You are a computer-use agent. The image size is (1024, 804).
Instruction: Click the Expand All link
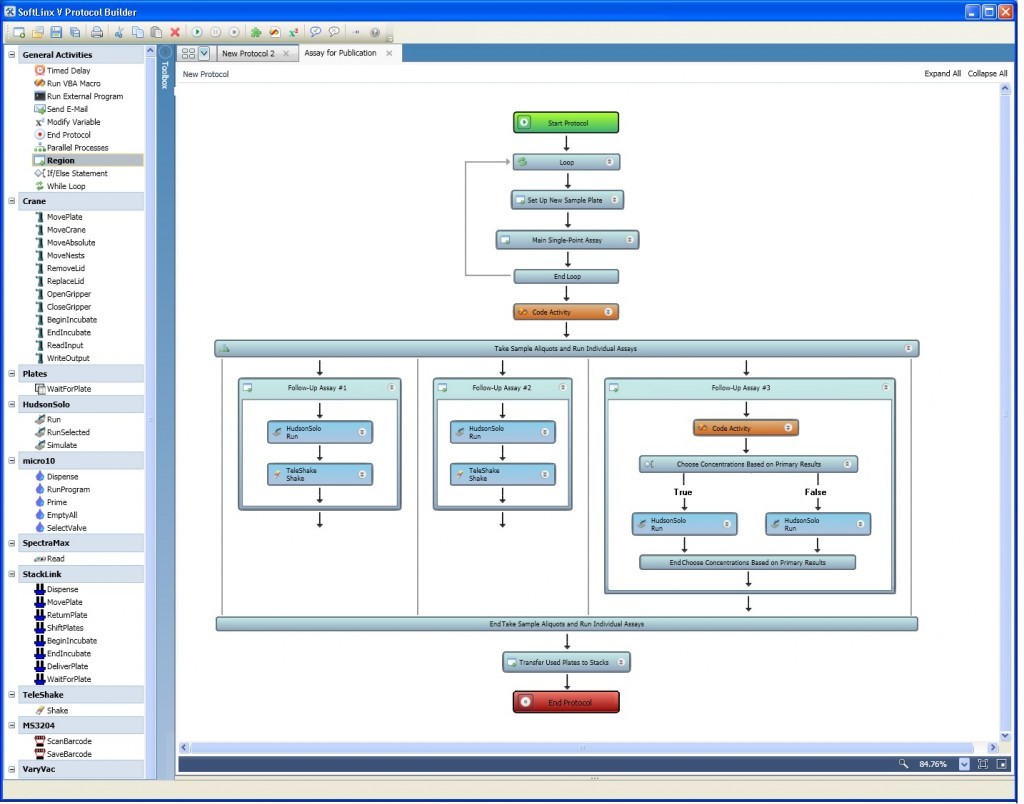click(941, 73)
